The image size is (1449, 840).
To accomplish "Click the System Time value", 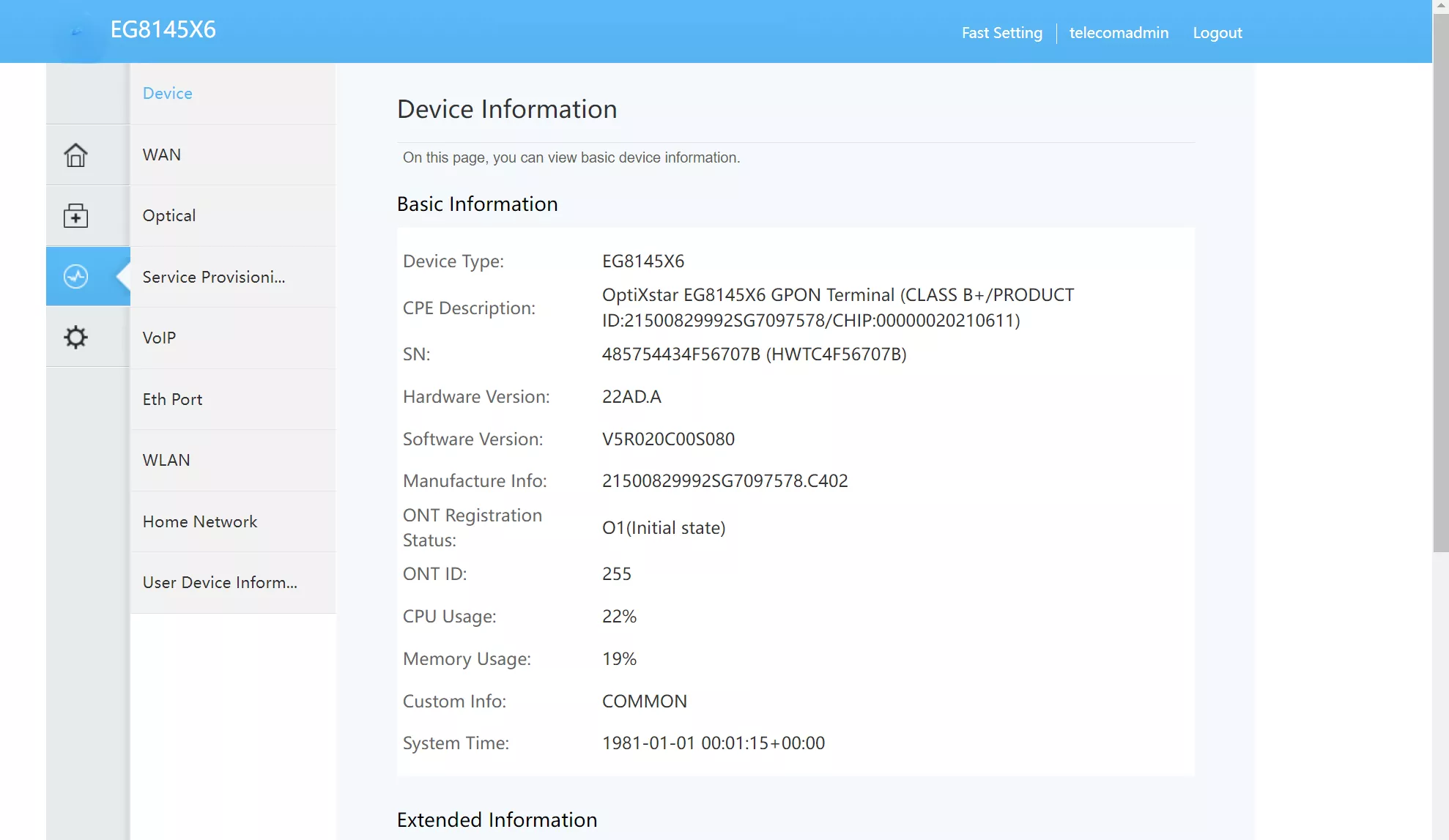I will (714, 743).
